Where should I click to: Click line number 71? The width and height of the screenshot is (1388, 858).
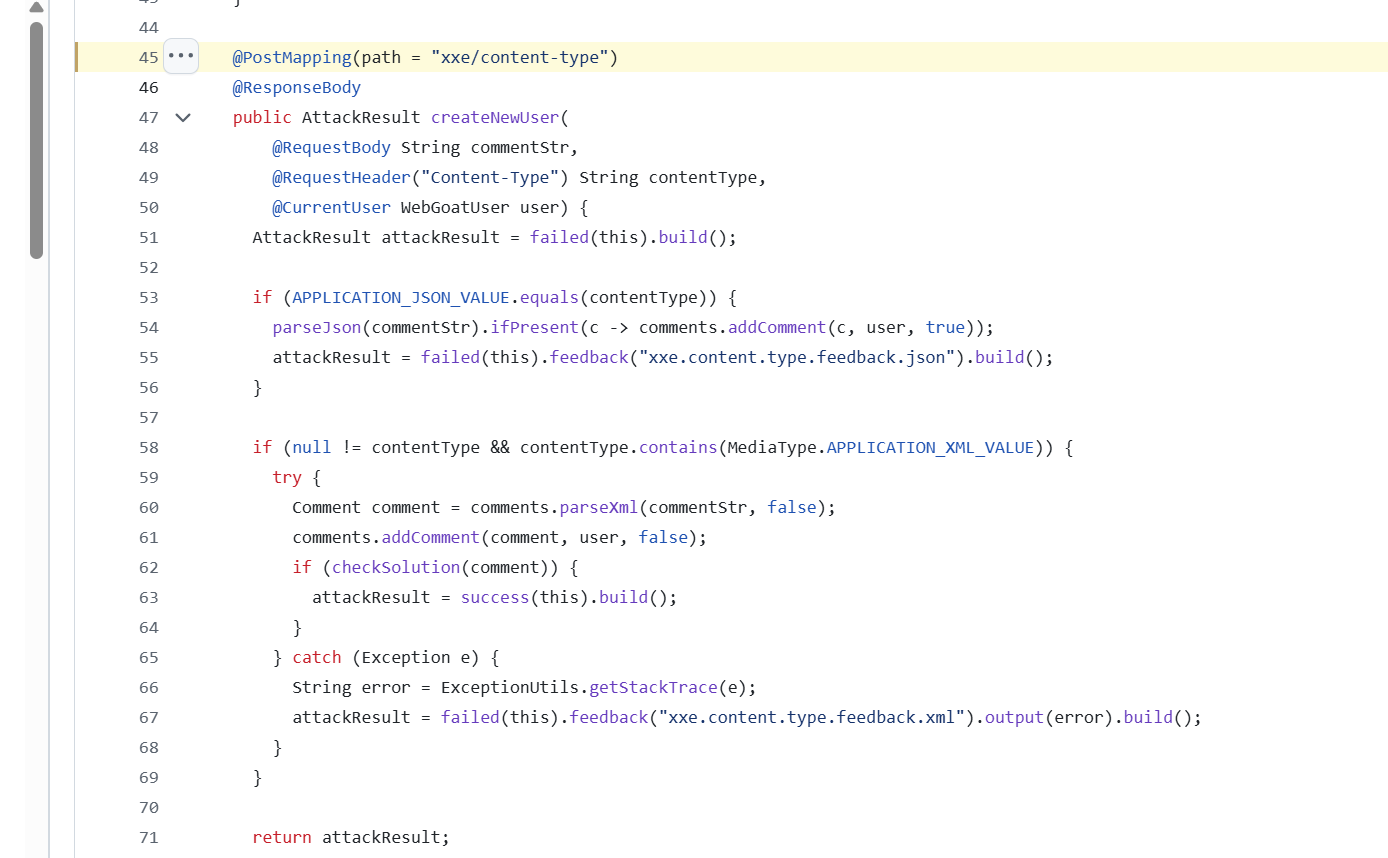[148, 837]
